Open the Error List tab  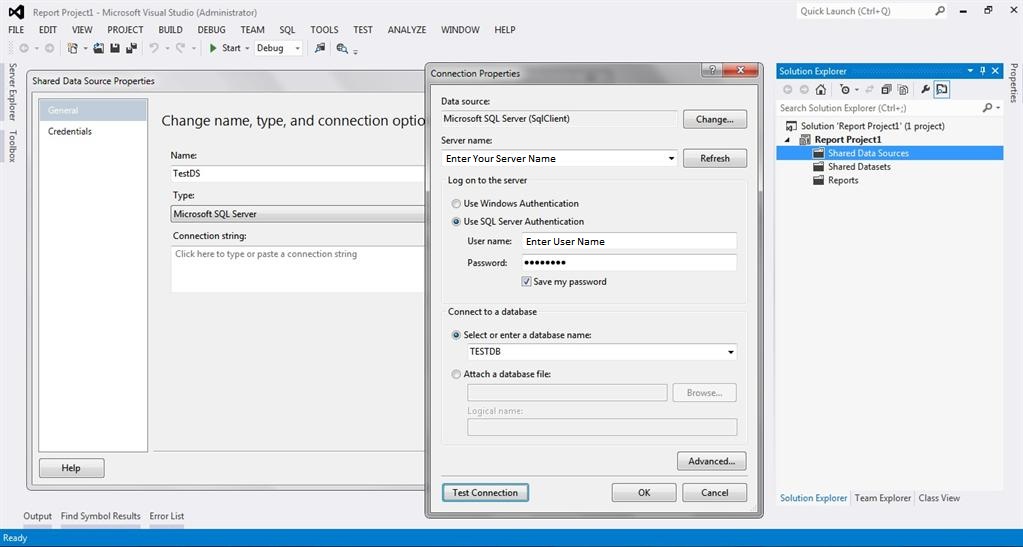166,516
